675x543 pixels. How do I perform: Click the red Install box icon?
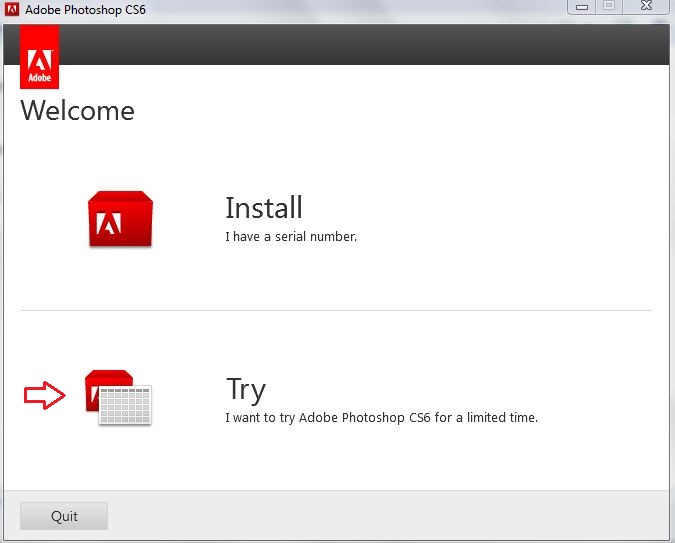120,219
